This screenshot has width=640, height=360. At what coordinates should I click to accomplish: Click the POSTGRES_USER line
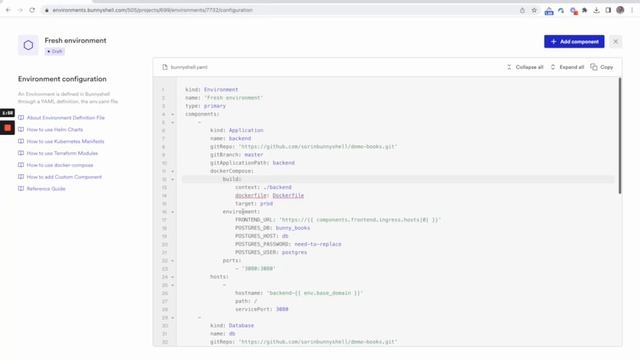point(271,252)
